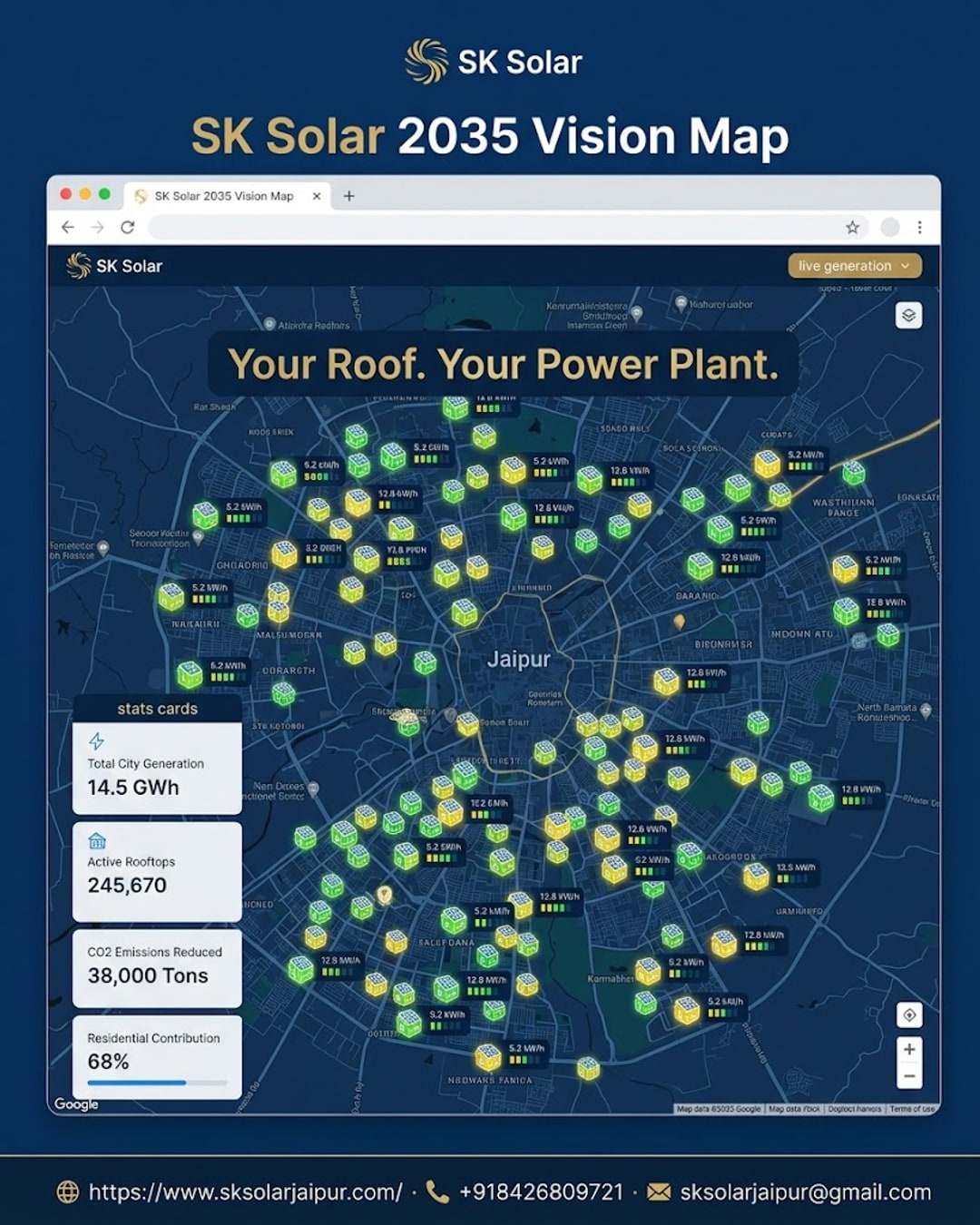Select the solar marker labeled Y2.8 PVUN

[x=367, y=558]
